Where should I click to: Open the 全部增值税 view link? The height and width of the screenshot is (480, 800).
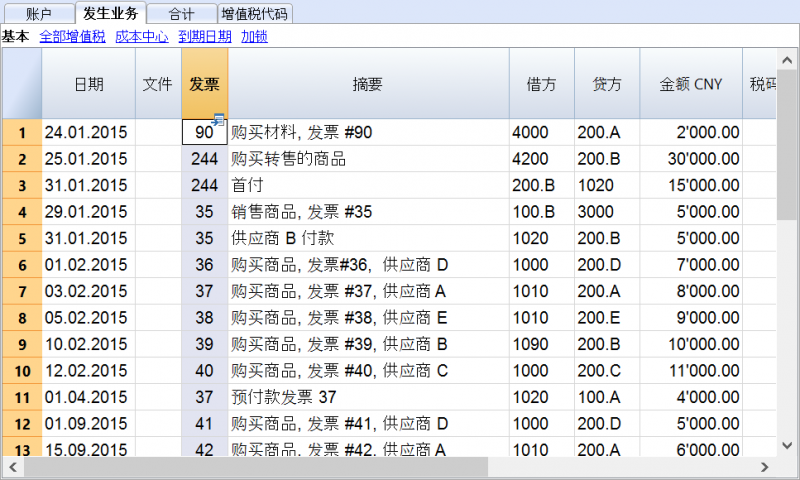click(x=72, y=36)
